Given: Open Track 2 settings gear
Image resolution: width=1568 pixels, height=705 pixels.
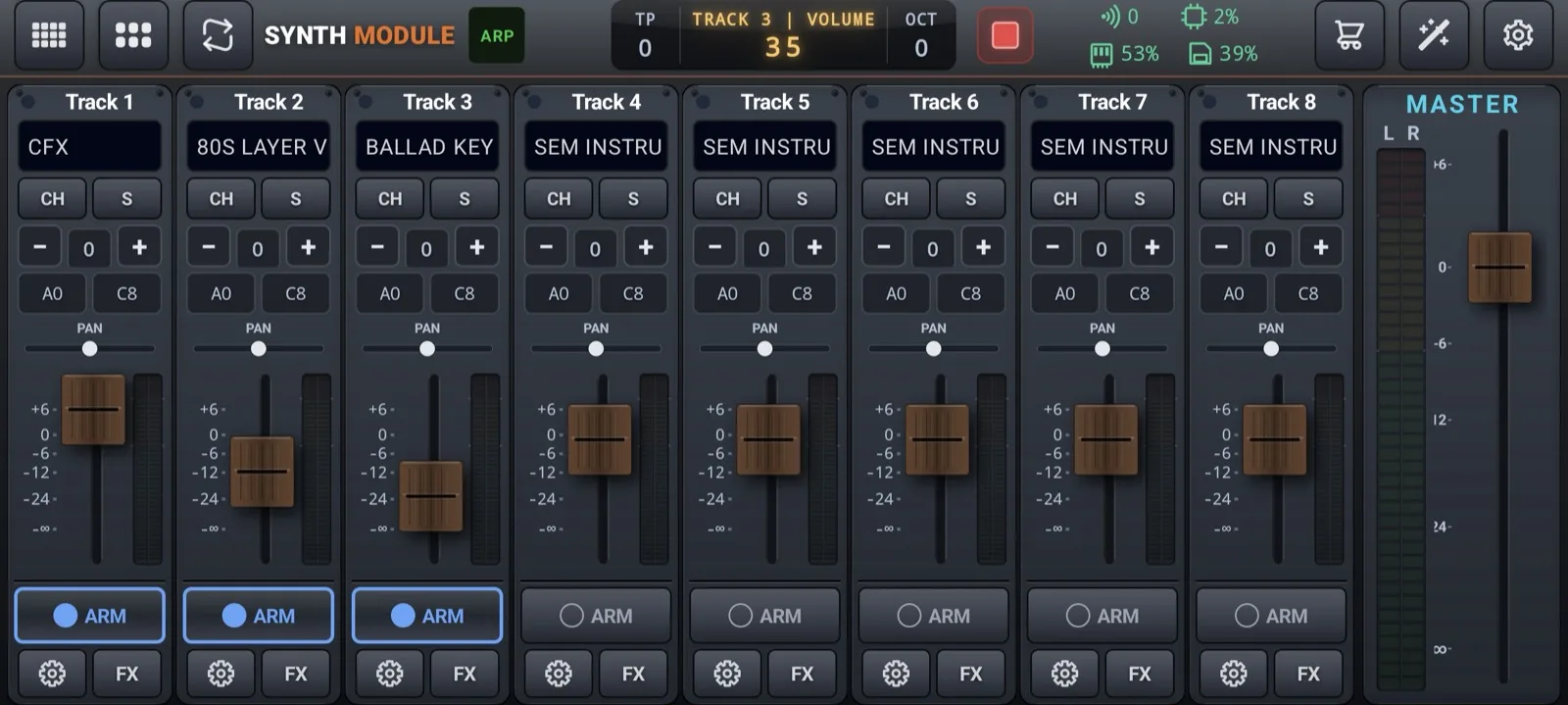Looking at the screenshot, I should 220,674.
